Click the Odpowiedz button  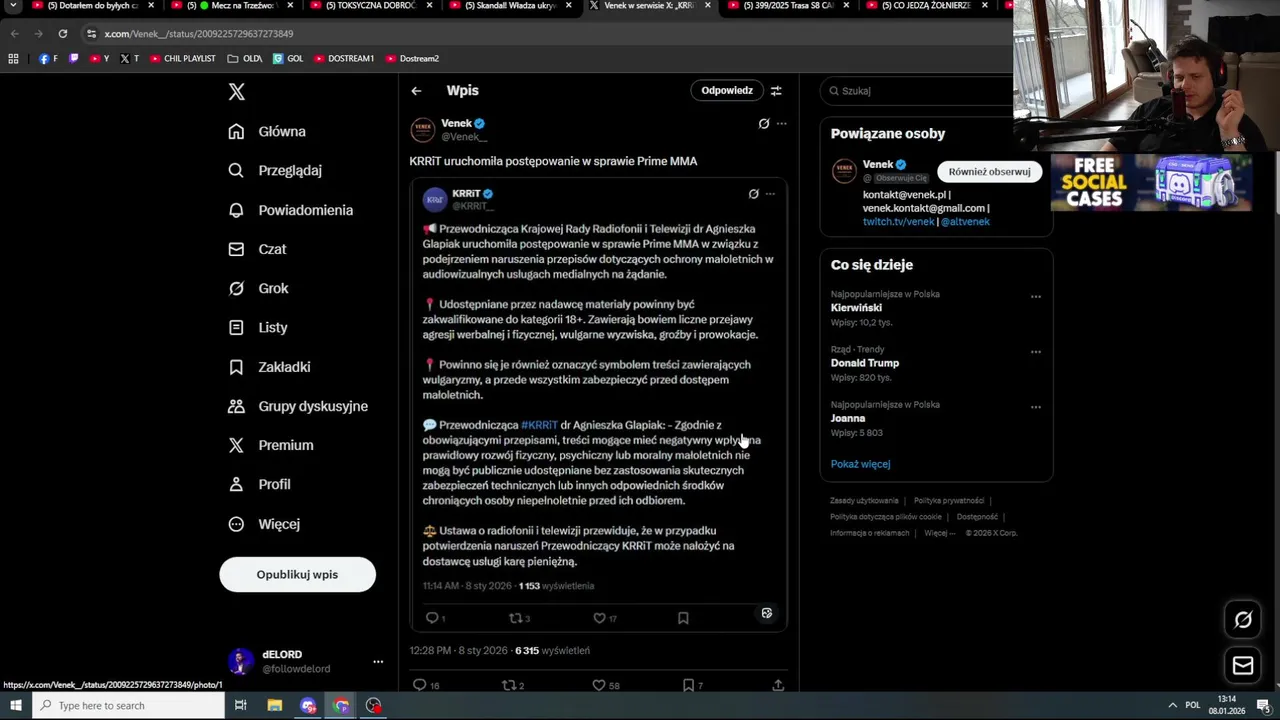[x=726, y=90]
